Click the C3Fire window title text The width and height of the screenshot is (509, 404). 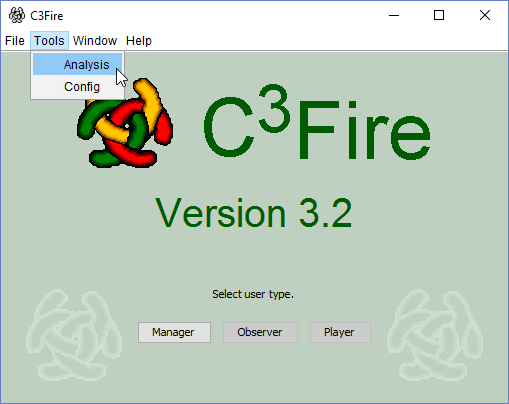47,16
